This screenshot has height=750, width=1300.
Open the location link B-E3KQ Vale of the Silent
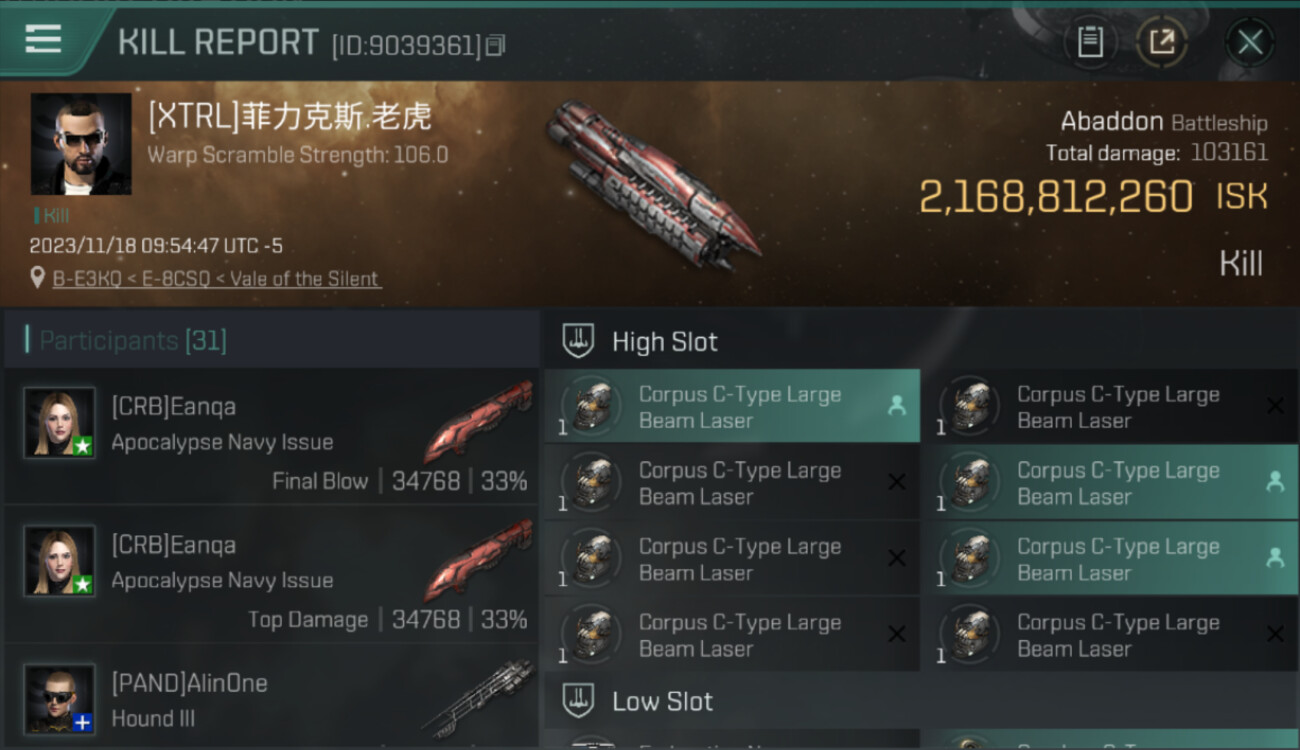click(x=217, y=279)
